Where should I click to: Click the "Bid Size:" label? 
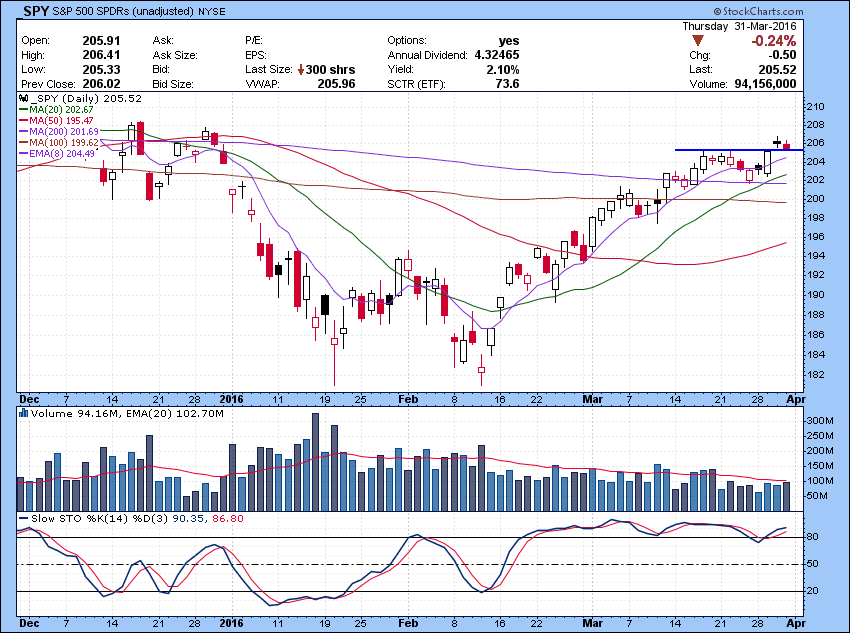pos(173,84)
